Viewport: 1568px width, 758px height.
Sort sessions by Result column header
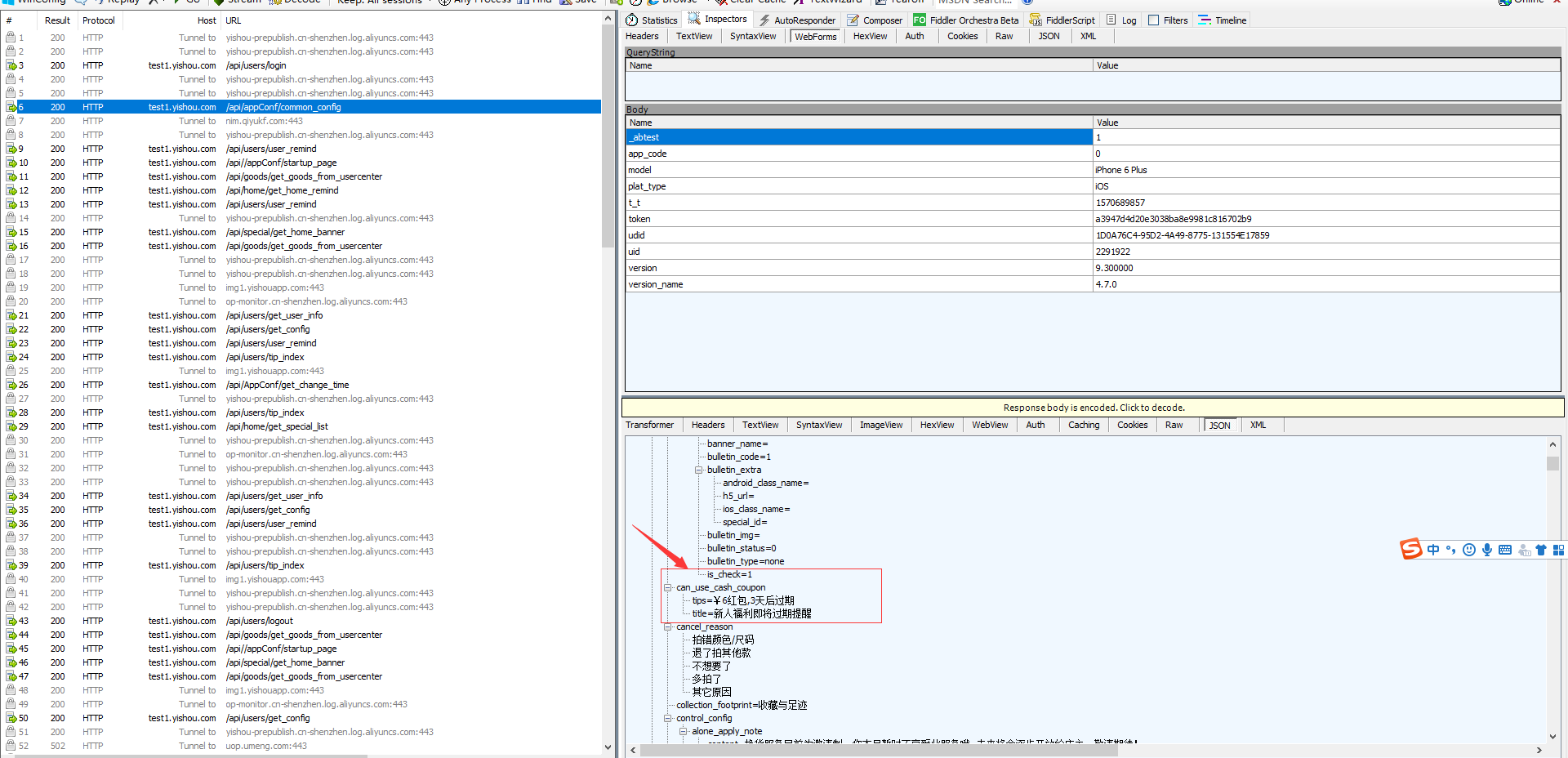tap(57, 20)
